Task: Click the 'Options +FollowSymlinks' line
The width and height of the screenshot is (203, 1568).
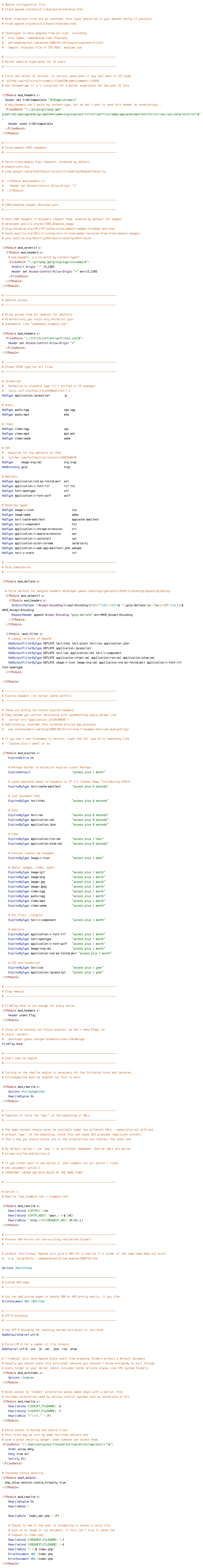Action: (x=27, y=1092)
